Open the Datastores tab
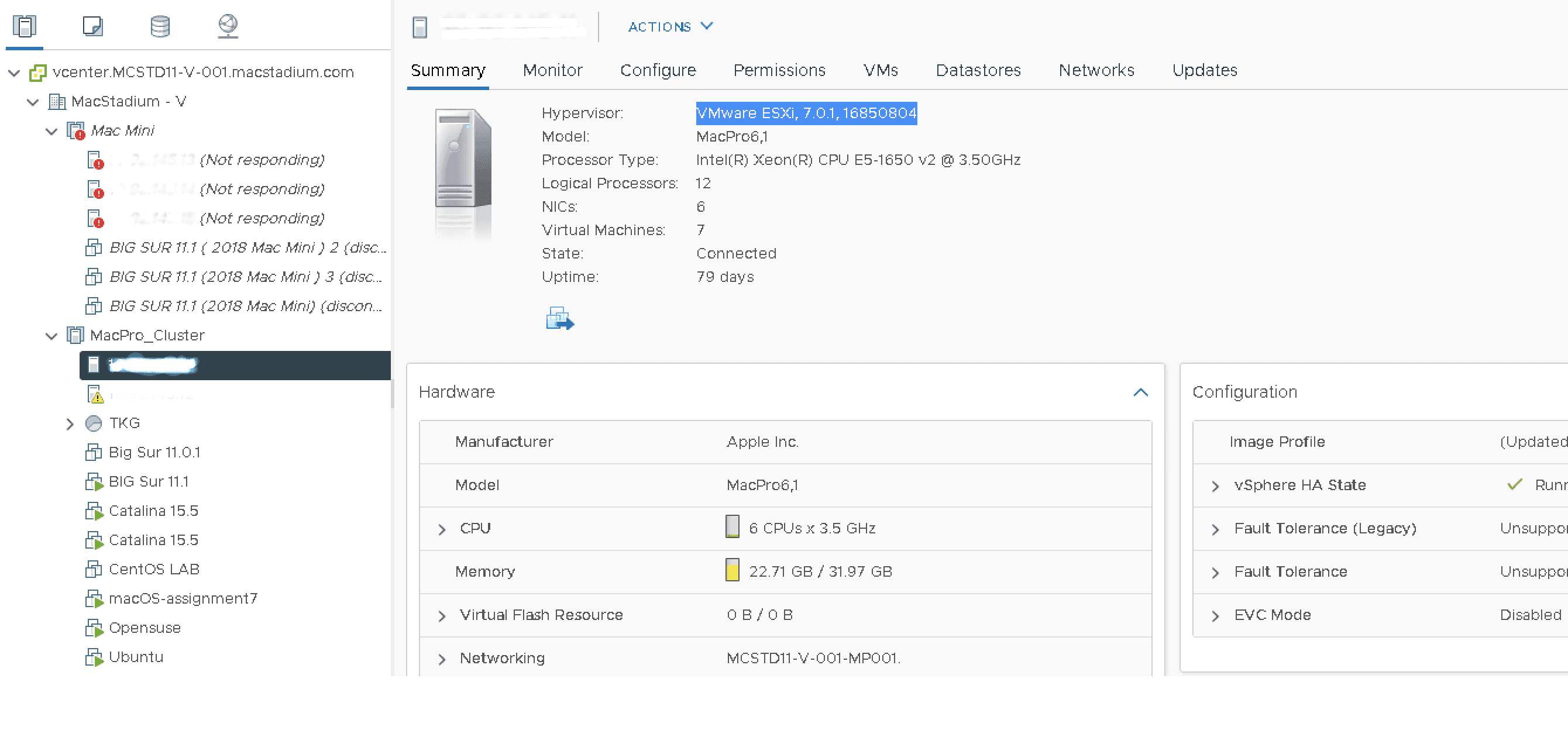The image size is (1568, 751). [x=978, y=70]
